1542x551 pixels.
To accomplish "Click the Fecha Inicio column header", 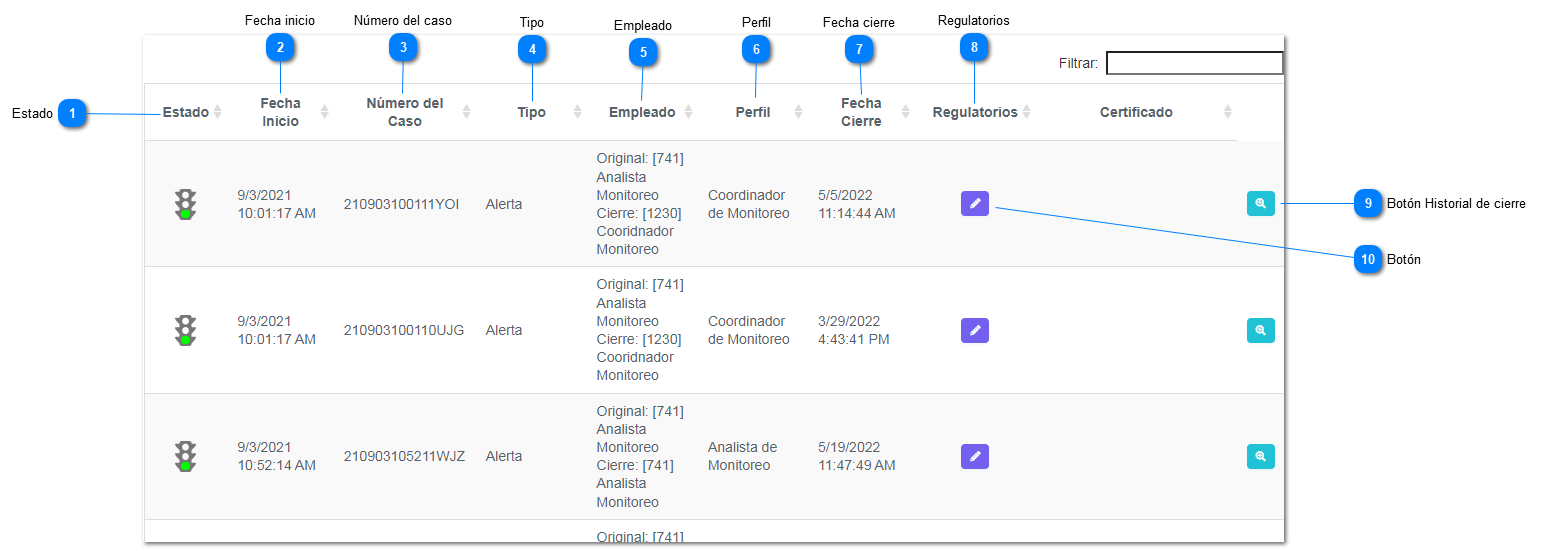I will pos(280,112).
